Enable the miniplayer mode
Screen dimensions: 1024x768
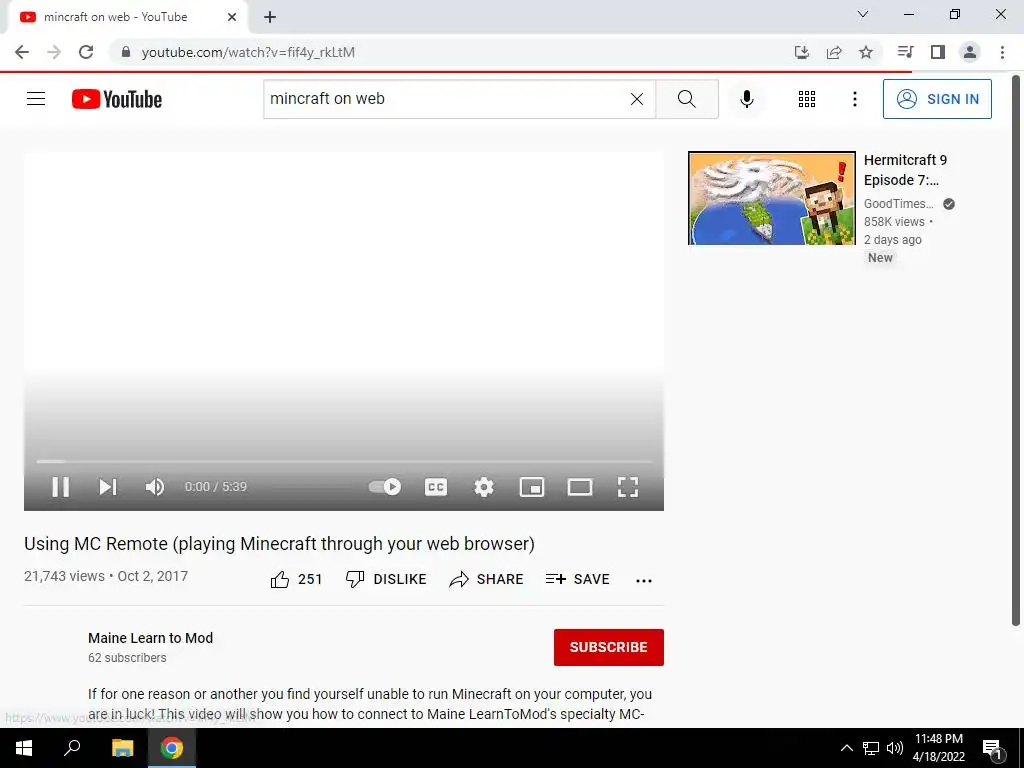tap(532, 487)
